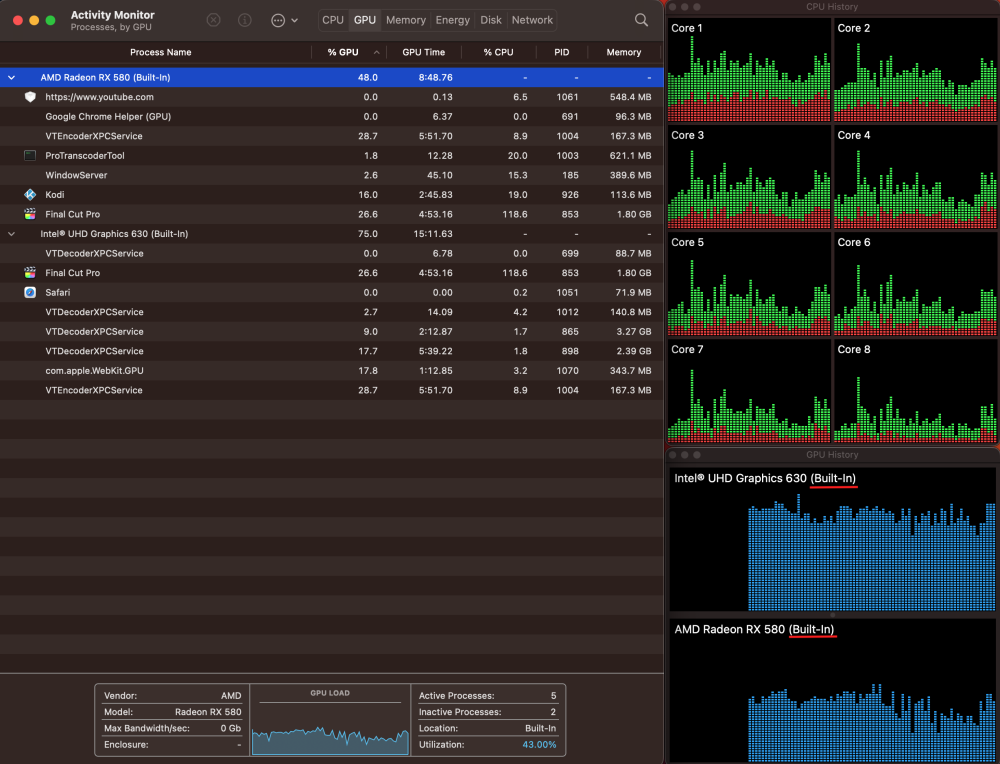
Task: Click the Activity Monitor window title
Action: coord(113,15)
